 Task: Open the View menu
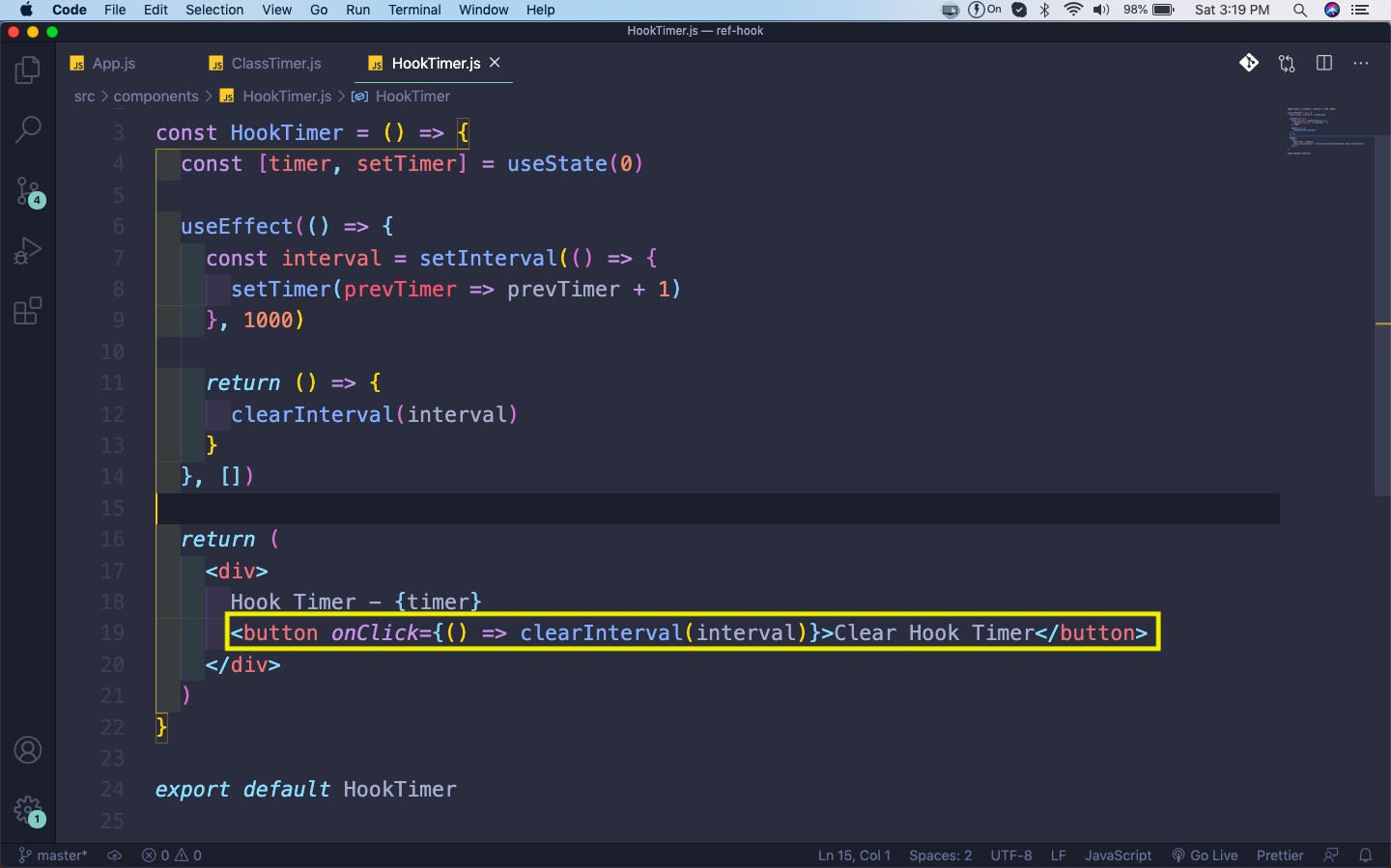coord(276,10)
